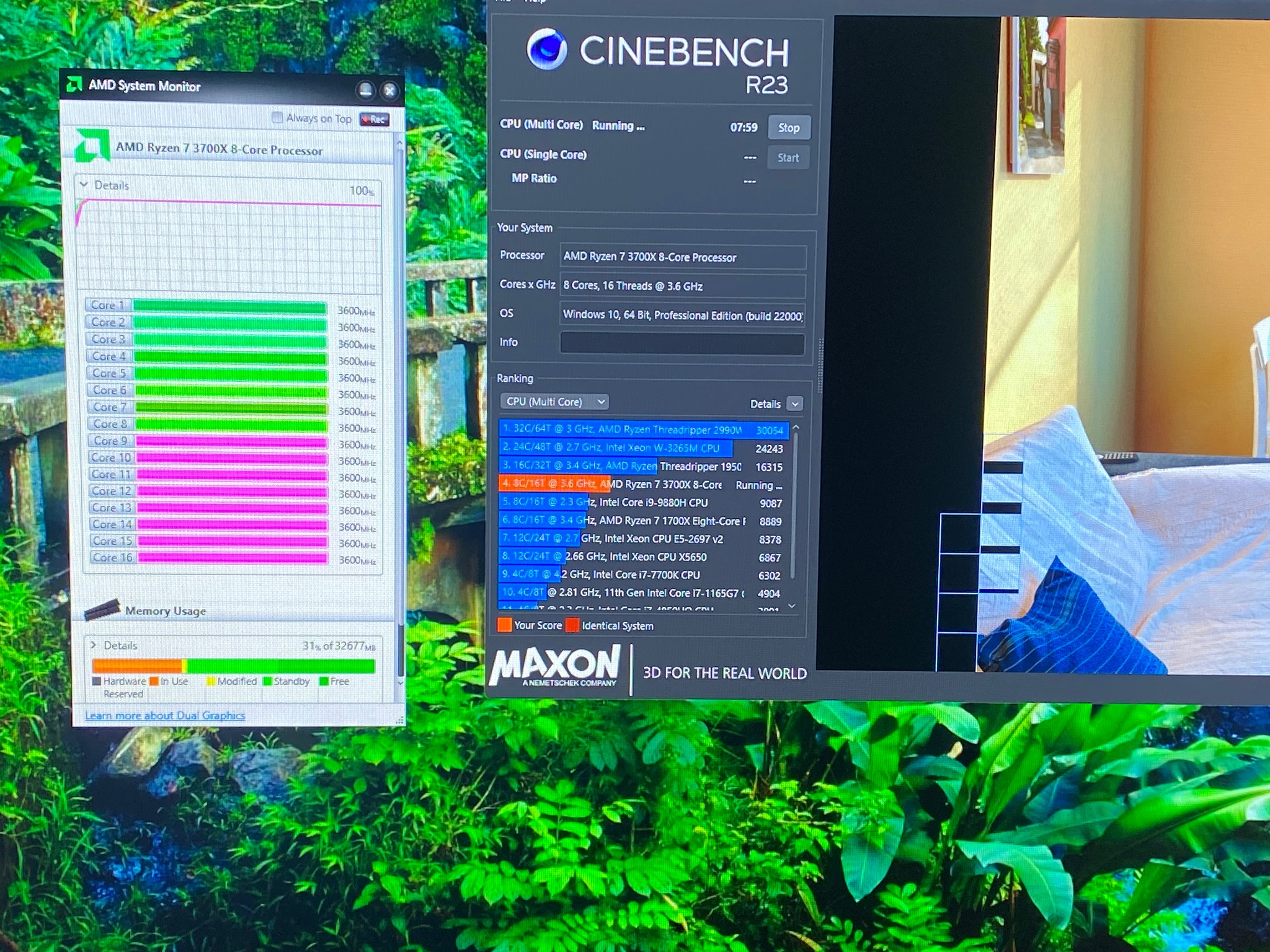Viewport: 1270px width, 952px height.
Task: Click the Rec record button
Action: 375,119
